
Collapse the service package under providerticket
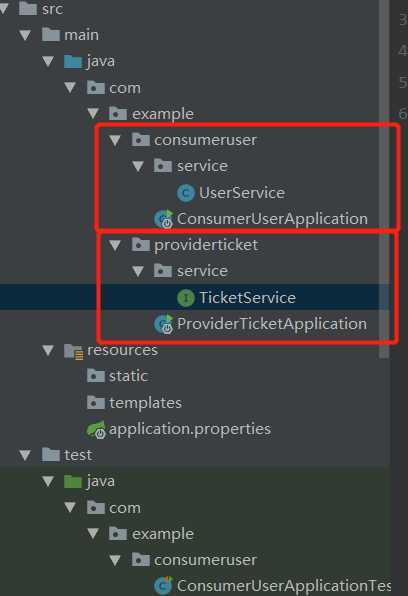(x=138, y=271)
